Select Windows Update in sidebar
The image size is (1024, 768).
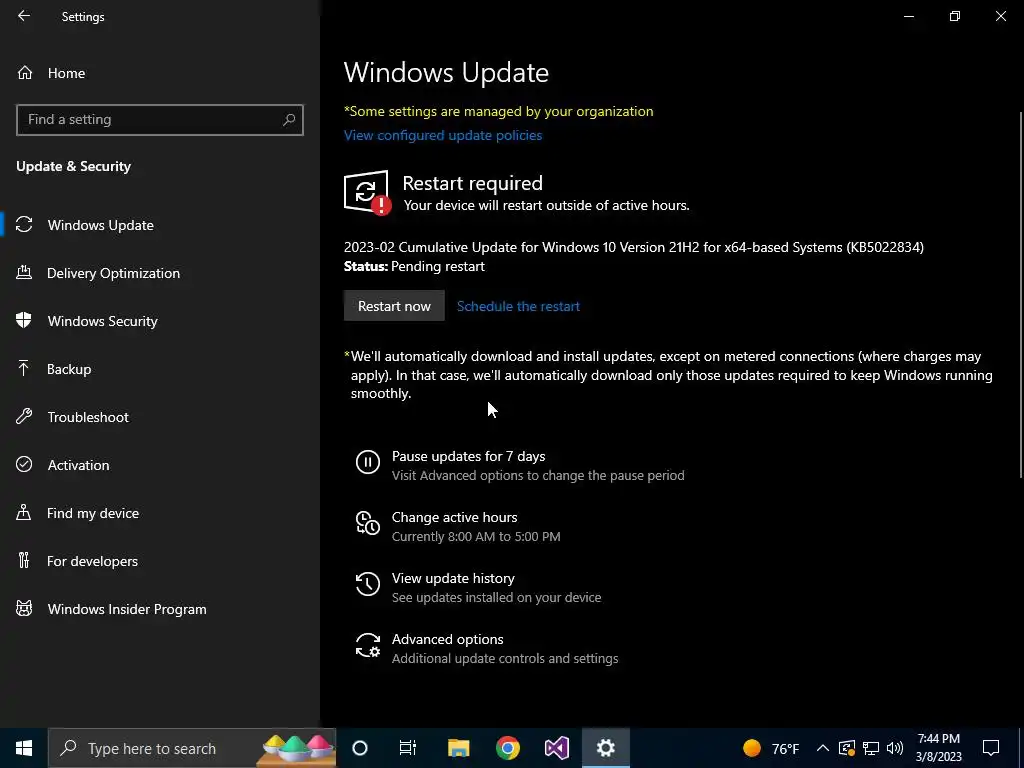point(101,225)
